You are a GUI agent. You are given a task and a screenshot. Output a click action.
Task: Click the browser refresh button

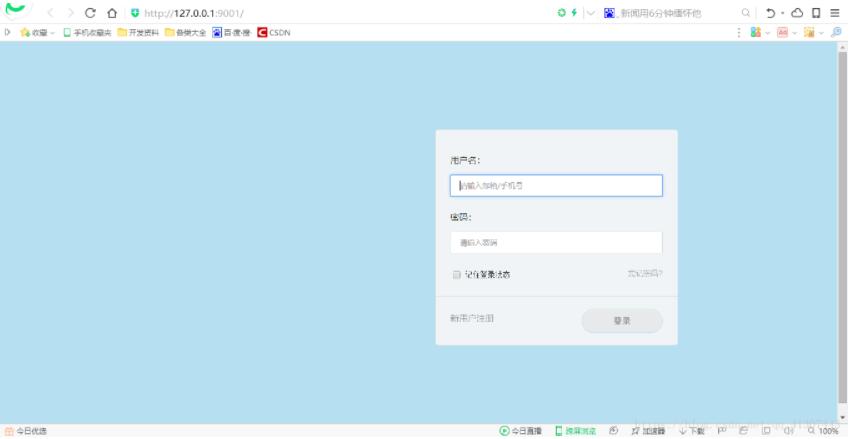coord(90,13)
